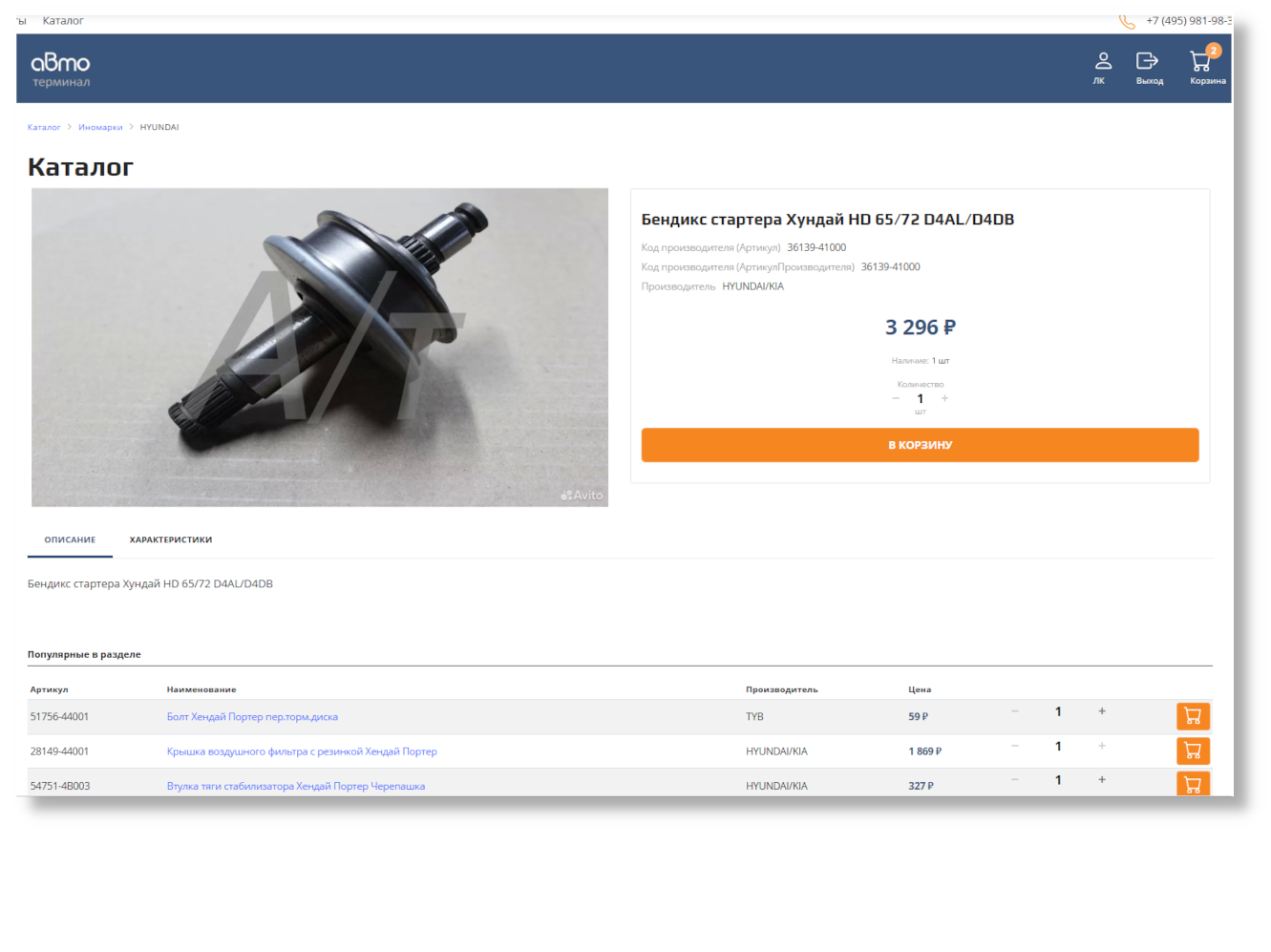Click article number 51756-44001
This screenshot has height=952, width=1271.
tap(59, 717)
